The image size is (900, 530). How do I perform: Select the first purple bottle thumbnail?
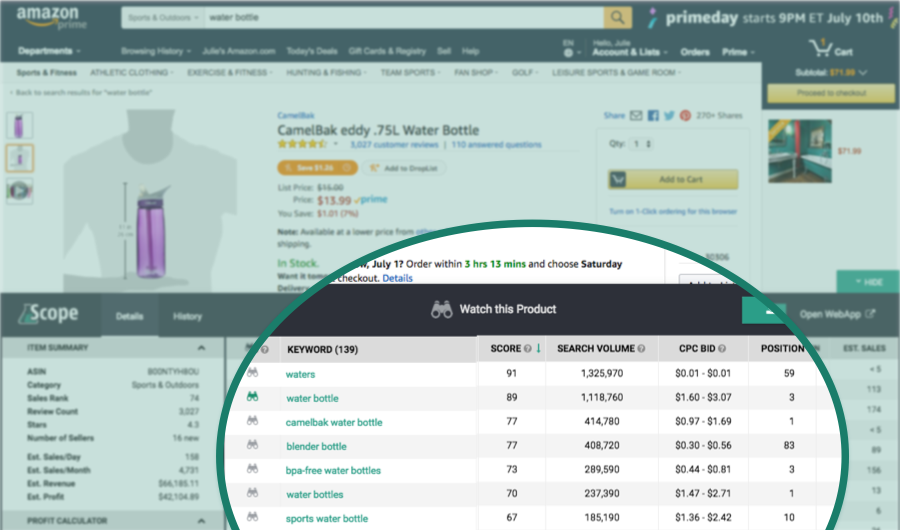pyautogui.click(x=20, y=125)
